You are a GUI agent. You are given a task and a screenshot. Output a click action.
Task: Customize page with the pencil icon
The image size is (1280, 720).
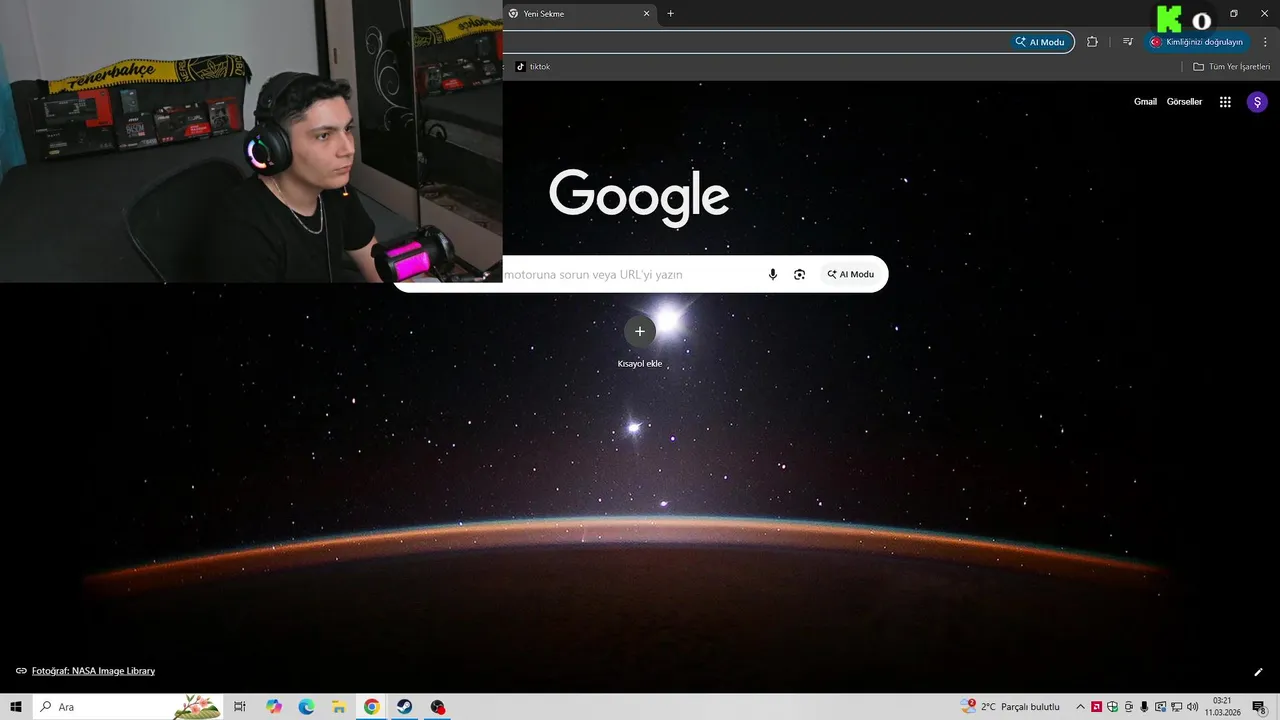(1259, 672)
